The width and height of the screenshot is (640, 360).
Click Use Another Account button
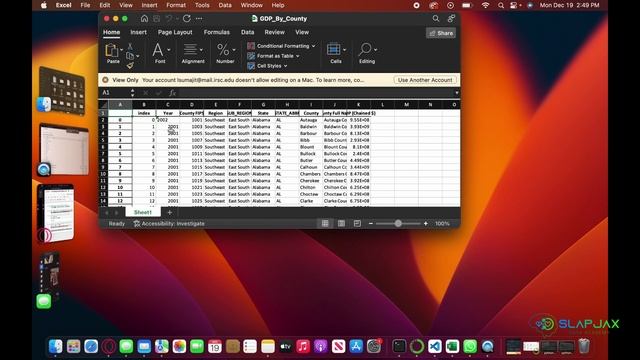[x=425, y=80]
